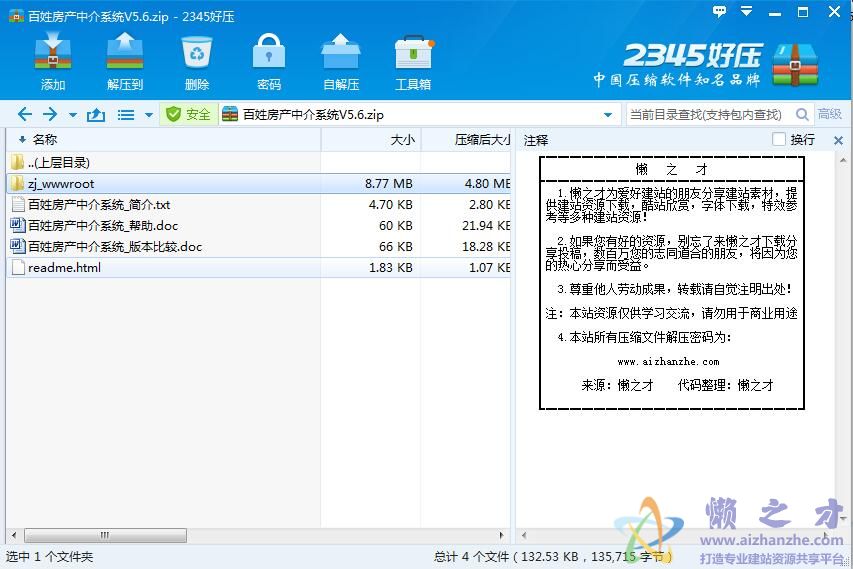Go forward with the right arrow
The image size is (853, 569).
50,114
